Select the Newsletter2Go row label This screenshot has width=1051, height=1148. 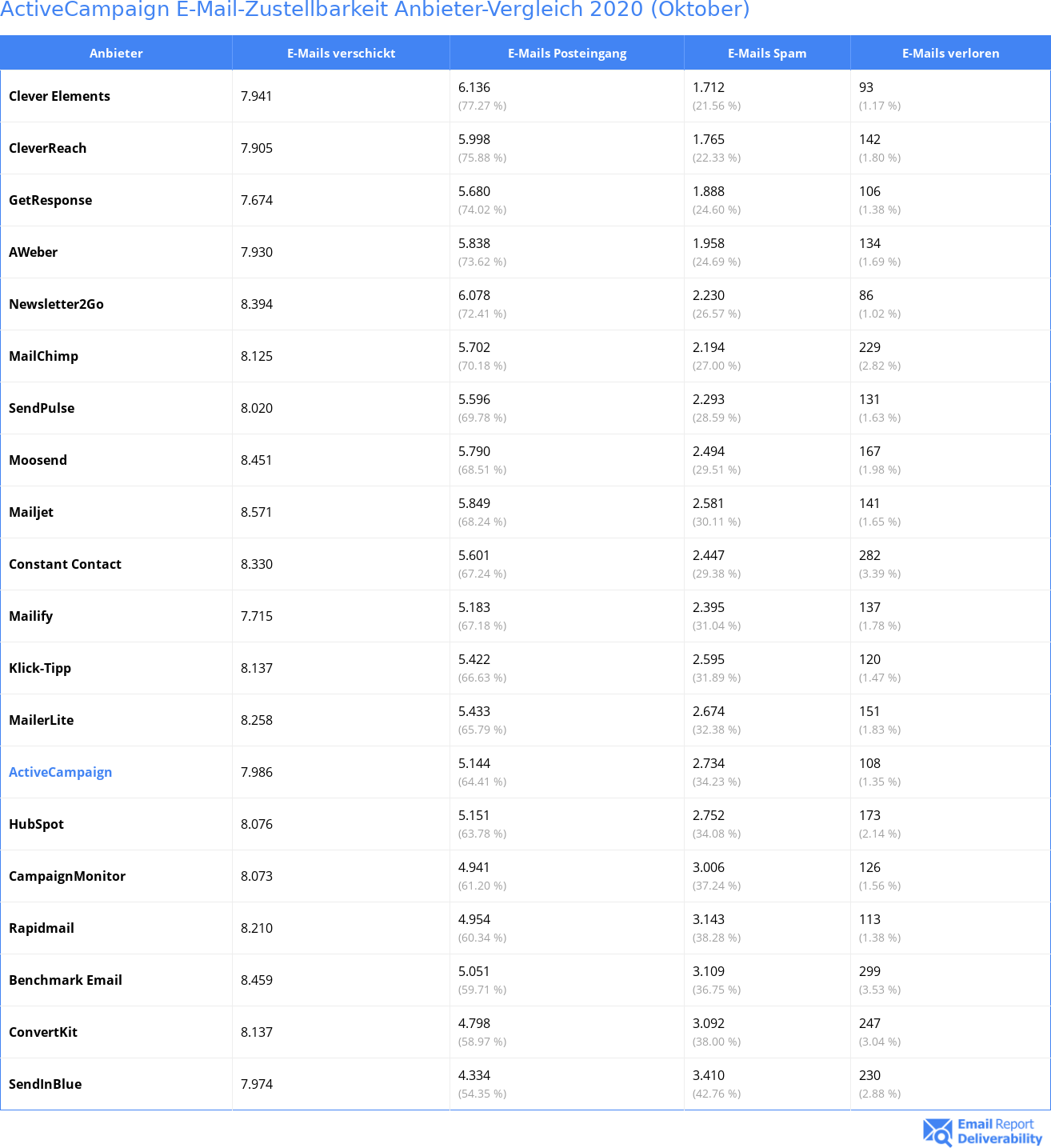click(x=56, y=304)
